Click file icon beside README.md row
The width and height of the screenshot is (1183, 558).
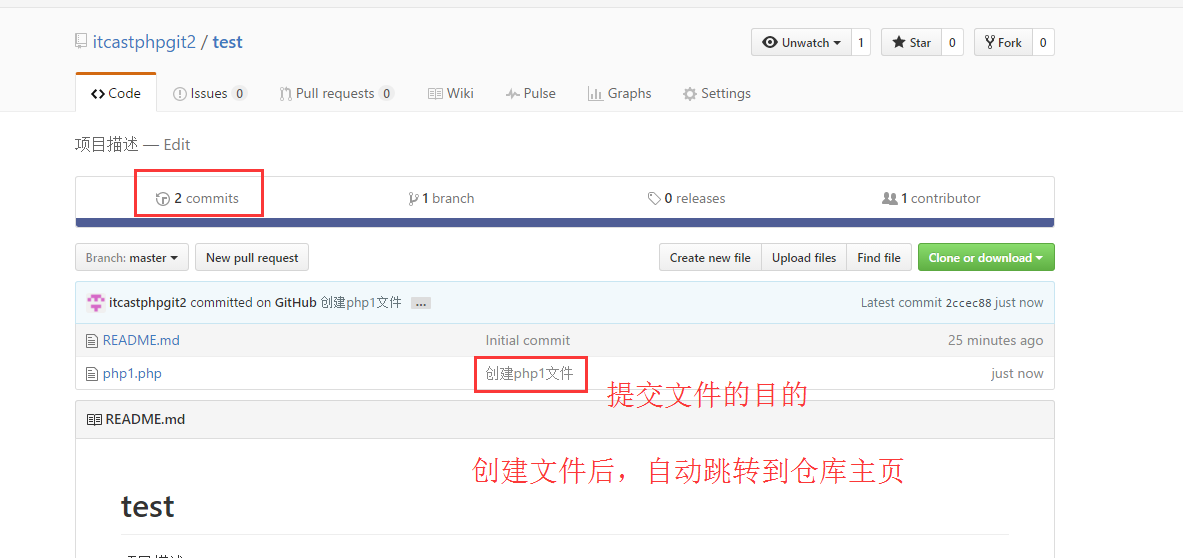pyautogui.click(x=92, y=340)
